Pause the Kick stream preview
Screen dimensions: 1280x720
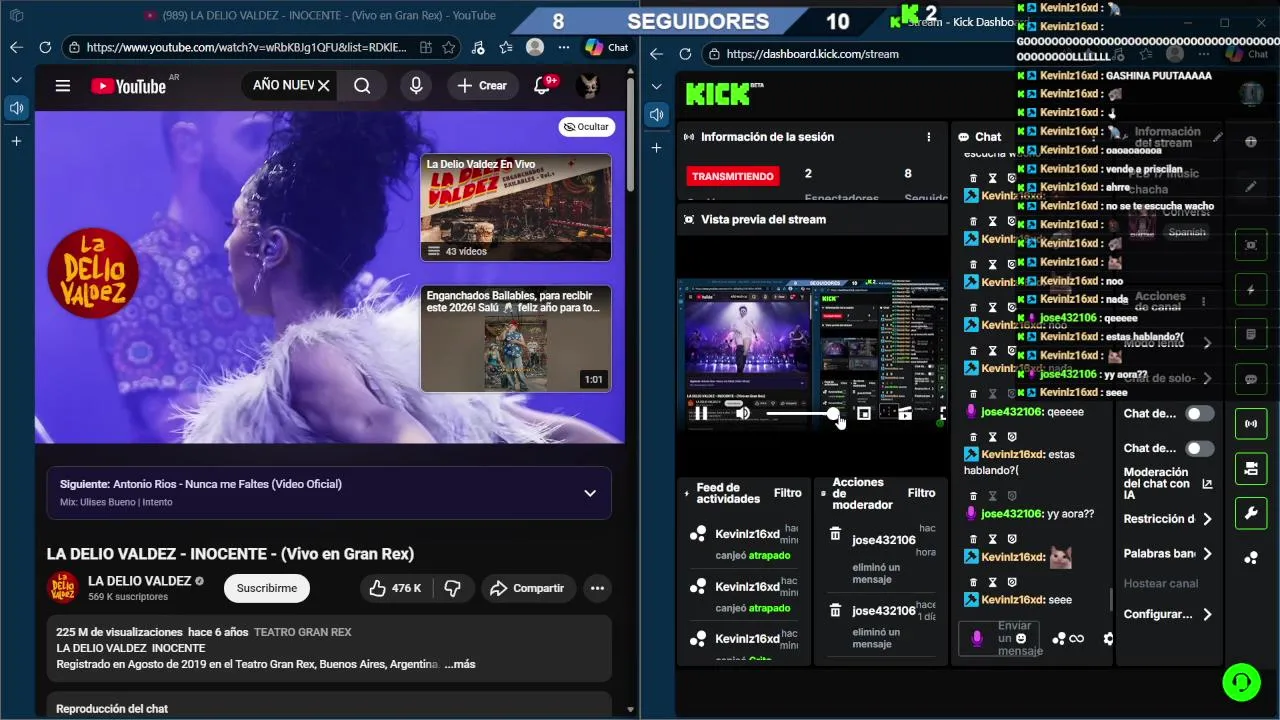point(701,413)
